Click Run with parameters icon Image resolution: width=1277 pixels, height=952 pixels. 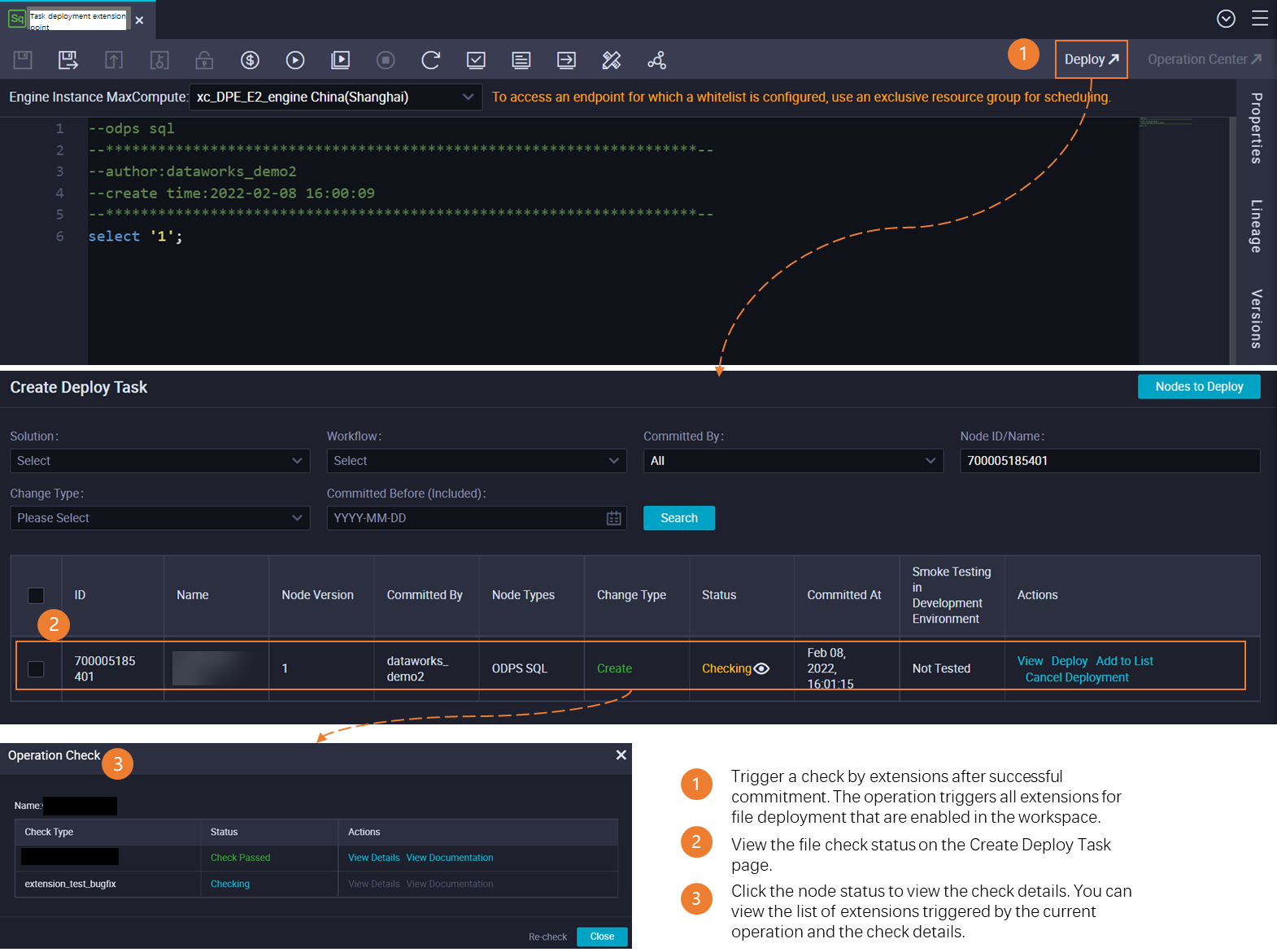coord(341,59)
